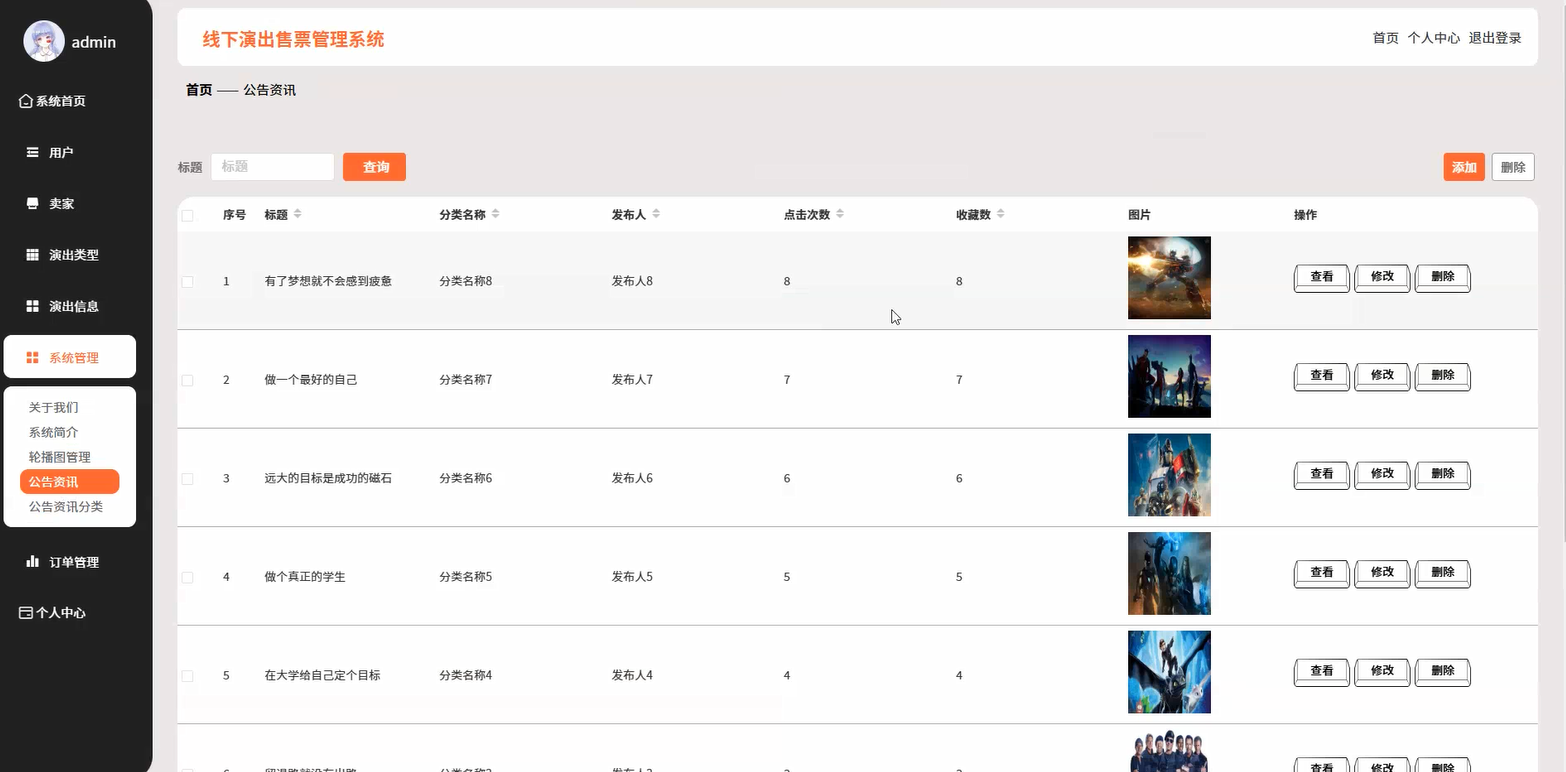This screenshot has height=772, width=1566.
Task: Click the 线下演出售票管理系统 title
Action: [x=293, y=40]
